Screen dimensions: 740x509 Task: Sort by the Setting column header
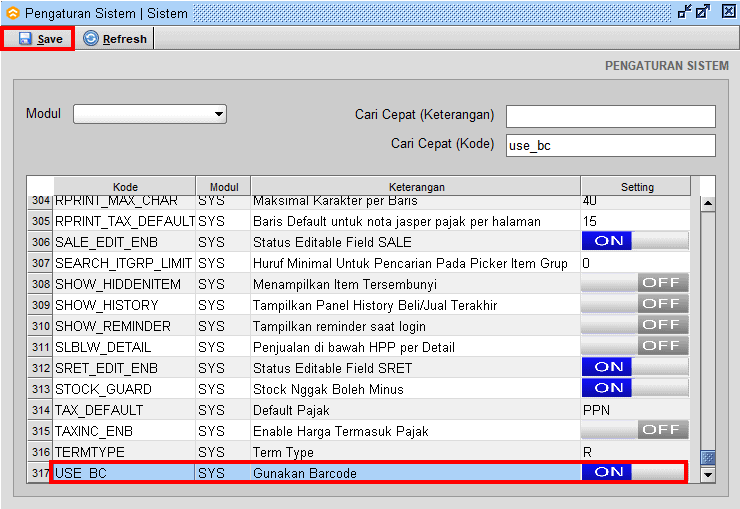point(637,187)
